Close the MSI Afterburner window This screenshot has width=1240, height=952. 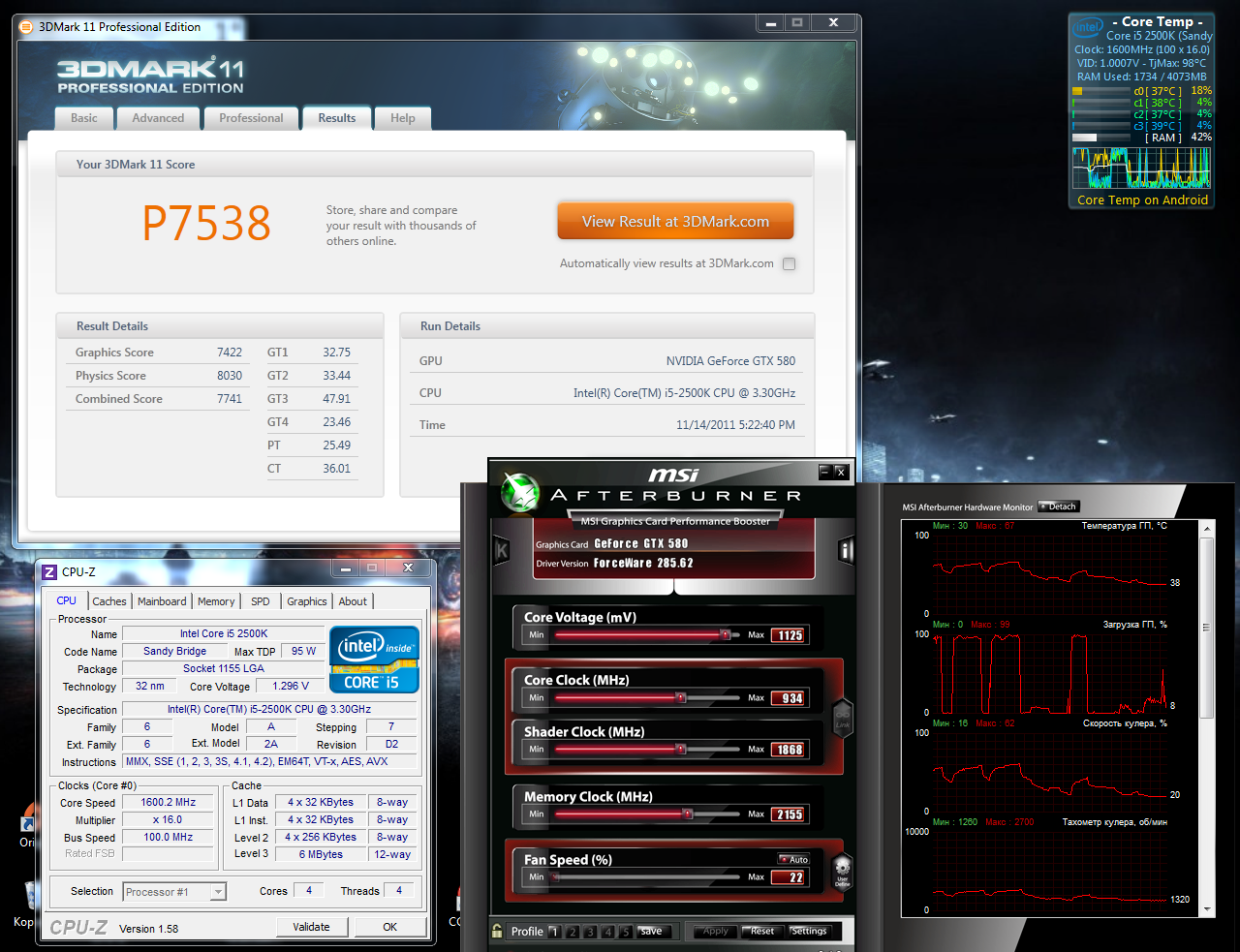841,472
